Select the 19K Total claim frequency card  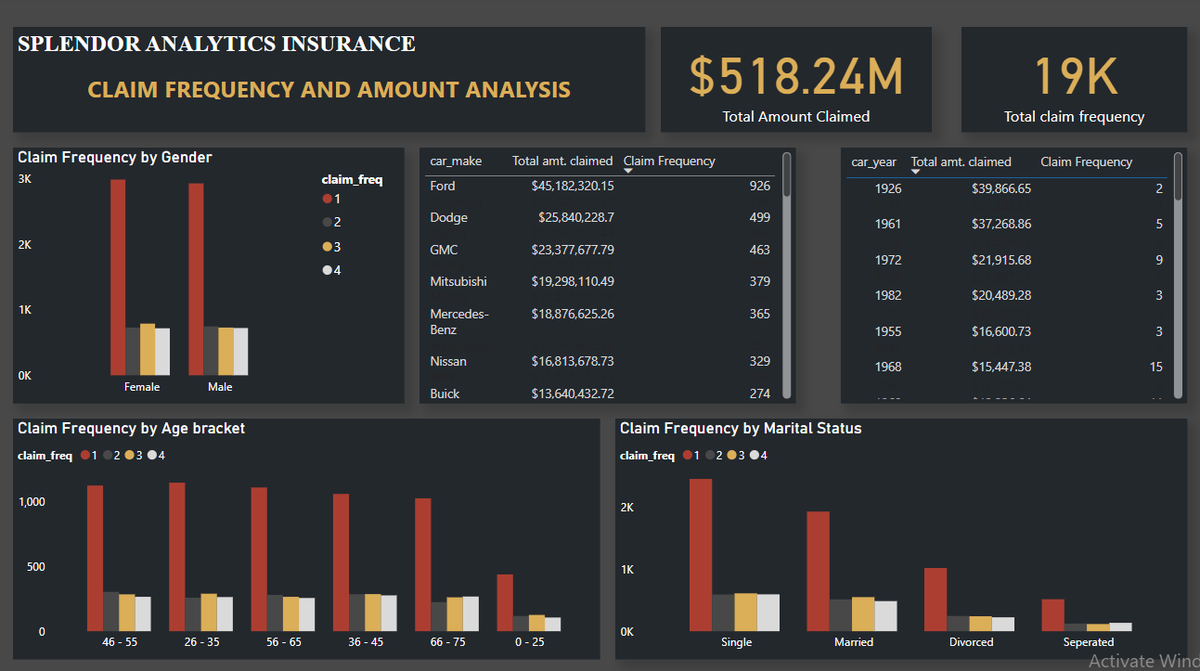(x=1074, y=79)
